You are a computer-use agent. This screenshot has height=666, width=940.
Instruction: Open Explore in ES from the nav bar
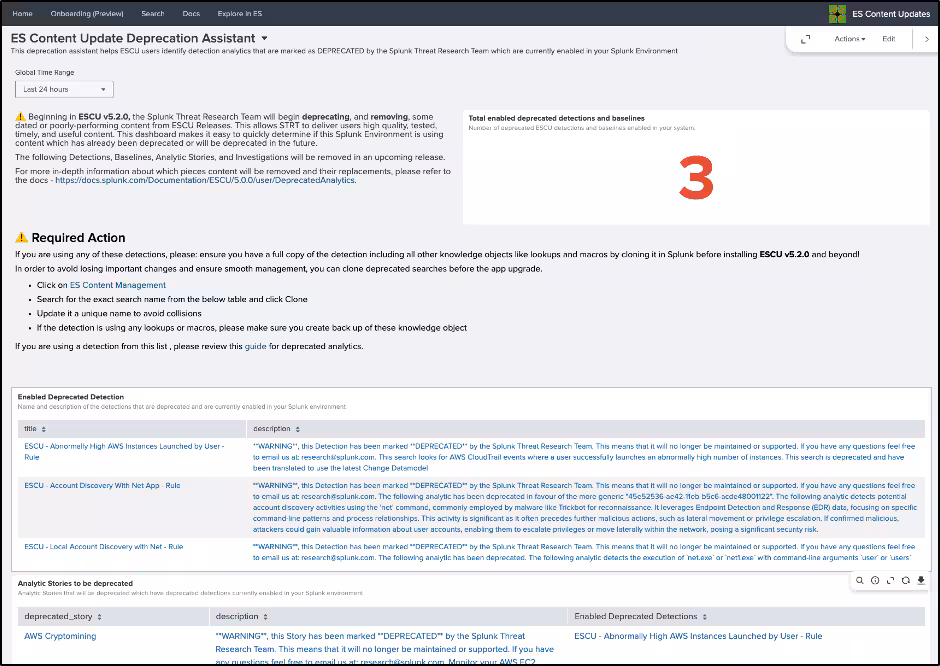(240, 14)
